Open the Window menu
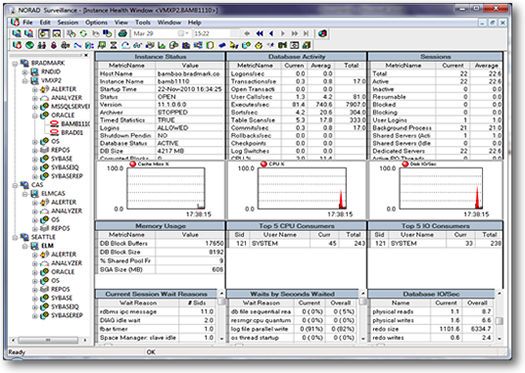The image size is (525, 373). (x=169, y=22)
